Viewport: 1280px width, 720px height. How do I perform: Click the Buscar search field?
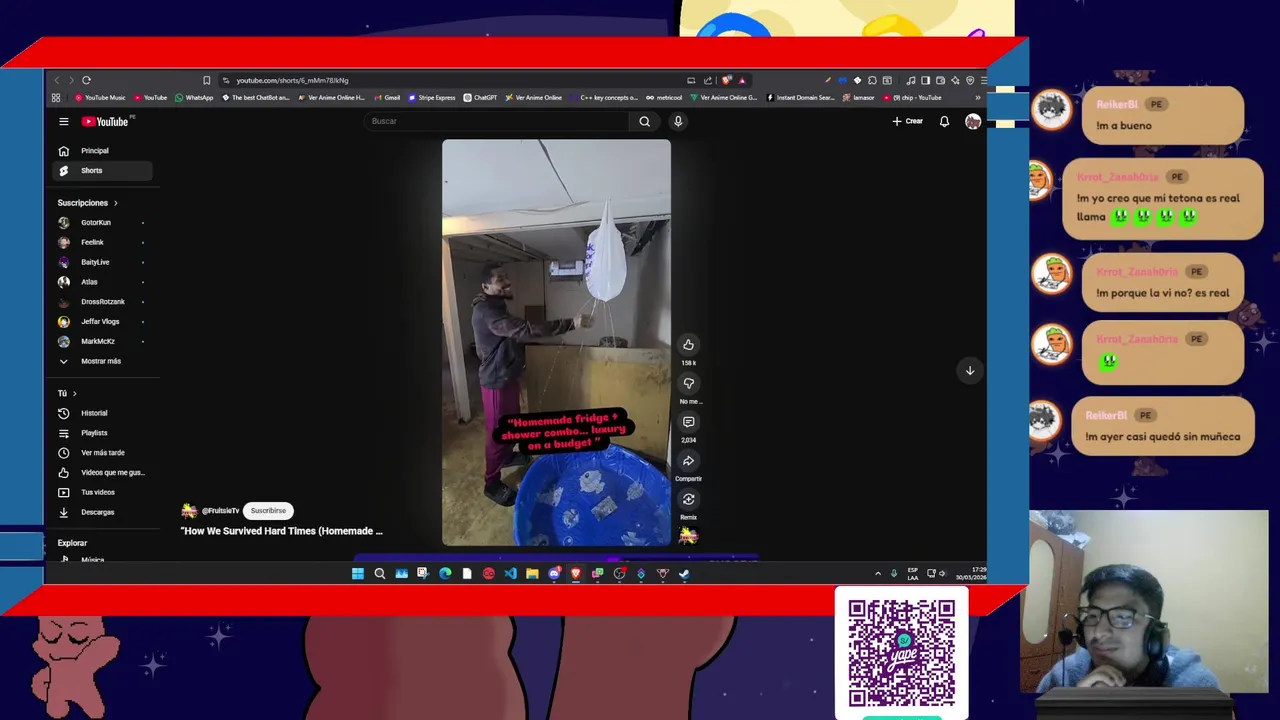(497, 121)
